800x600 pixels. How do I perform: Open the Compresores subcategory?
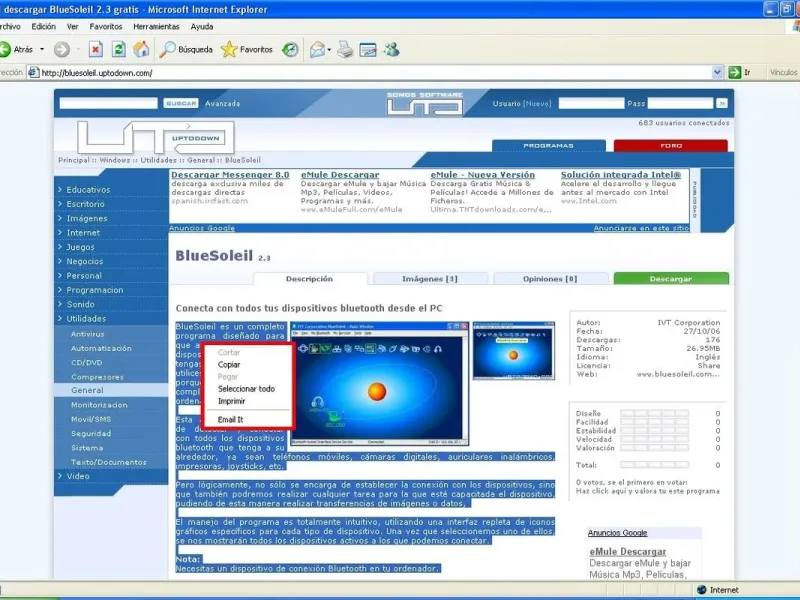[97, 377]
